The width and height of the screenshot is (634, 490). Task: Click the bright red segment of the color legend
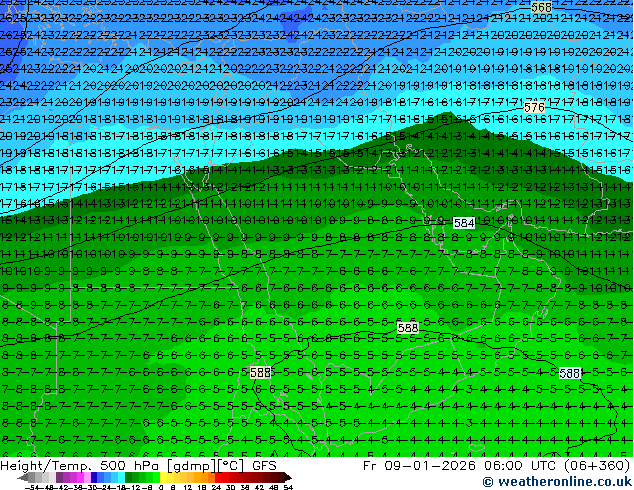tap(219, 477)
